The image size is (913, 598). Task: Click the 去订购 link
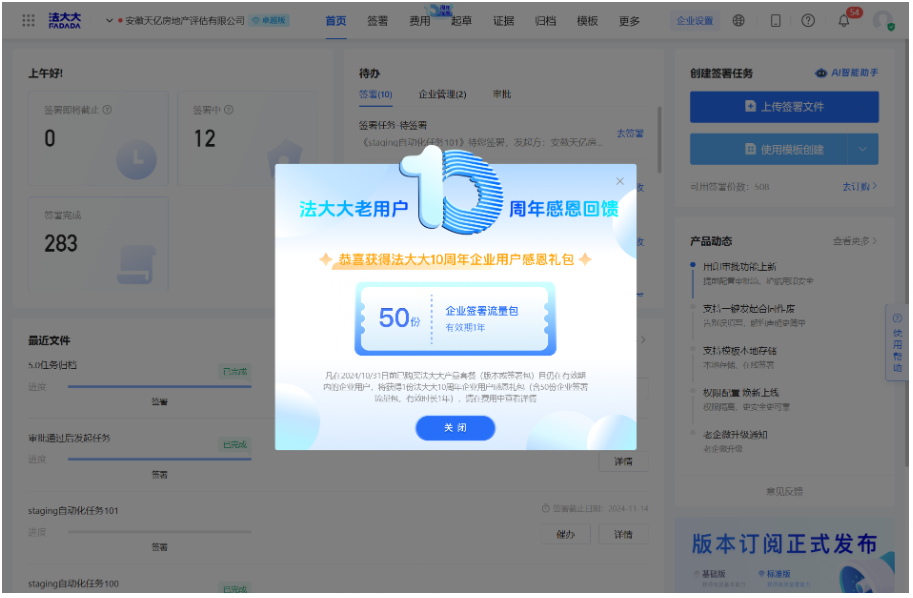[x=861, y=187]
